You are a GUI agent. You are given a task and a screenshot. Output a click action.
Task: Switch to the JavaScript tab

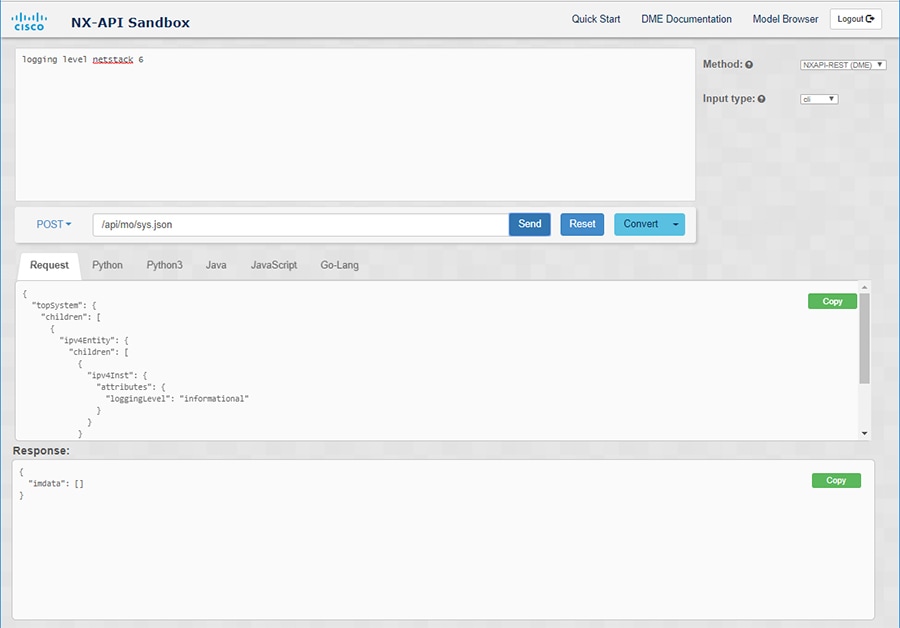(x=274, y=265)
